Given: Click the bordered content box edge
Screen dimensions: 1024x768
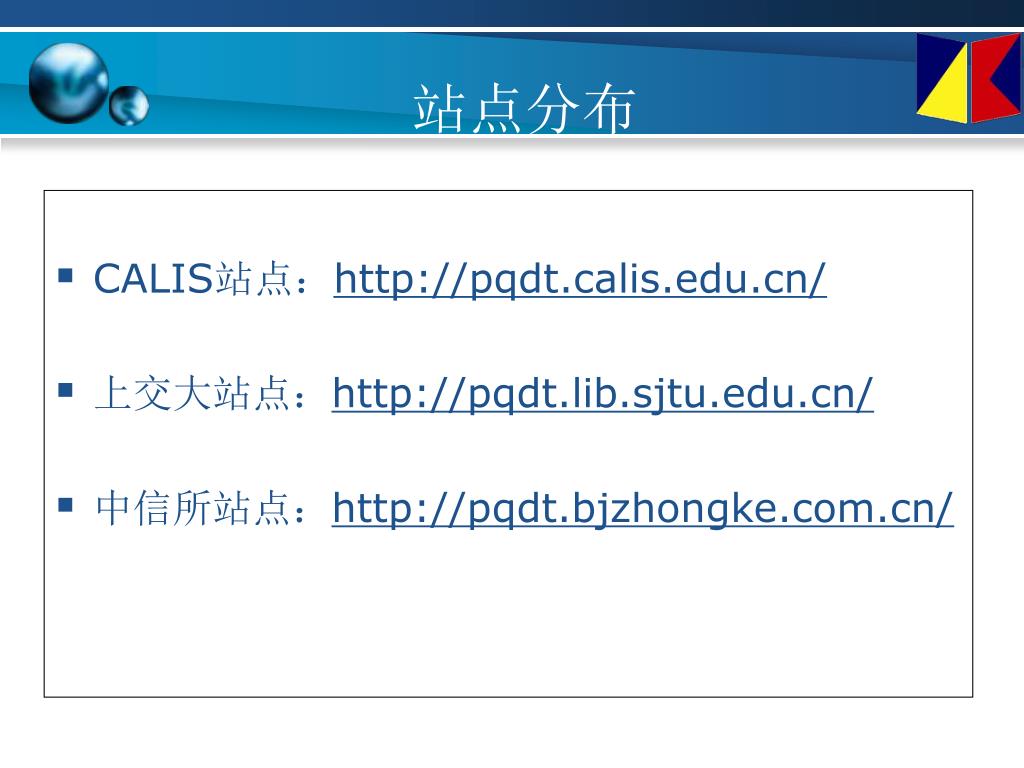Looking at the screenshot, I should (44, 444).
